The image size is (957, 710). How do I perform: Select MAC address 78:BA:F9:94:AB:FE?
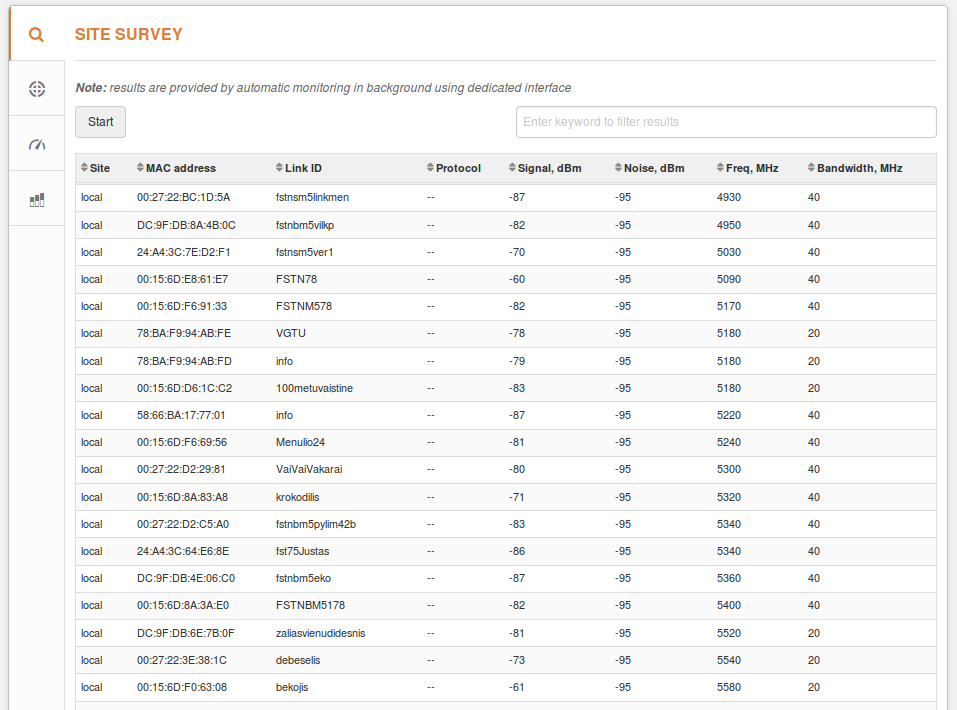[x=184, y=333]
